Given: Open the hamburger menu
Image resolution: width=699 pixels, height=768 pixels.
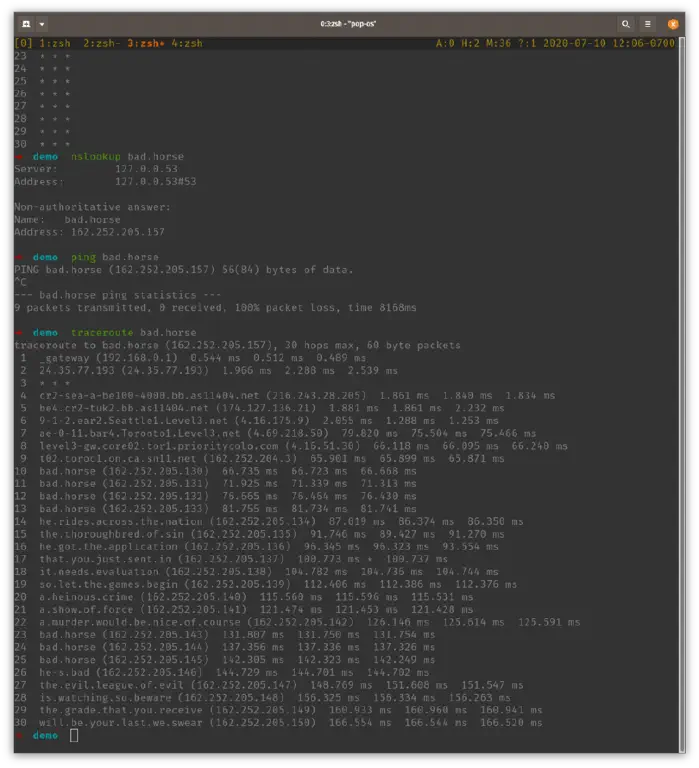Looking at the screenshot, I should [x=648, y=24].
